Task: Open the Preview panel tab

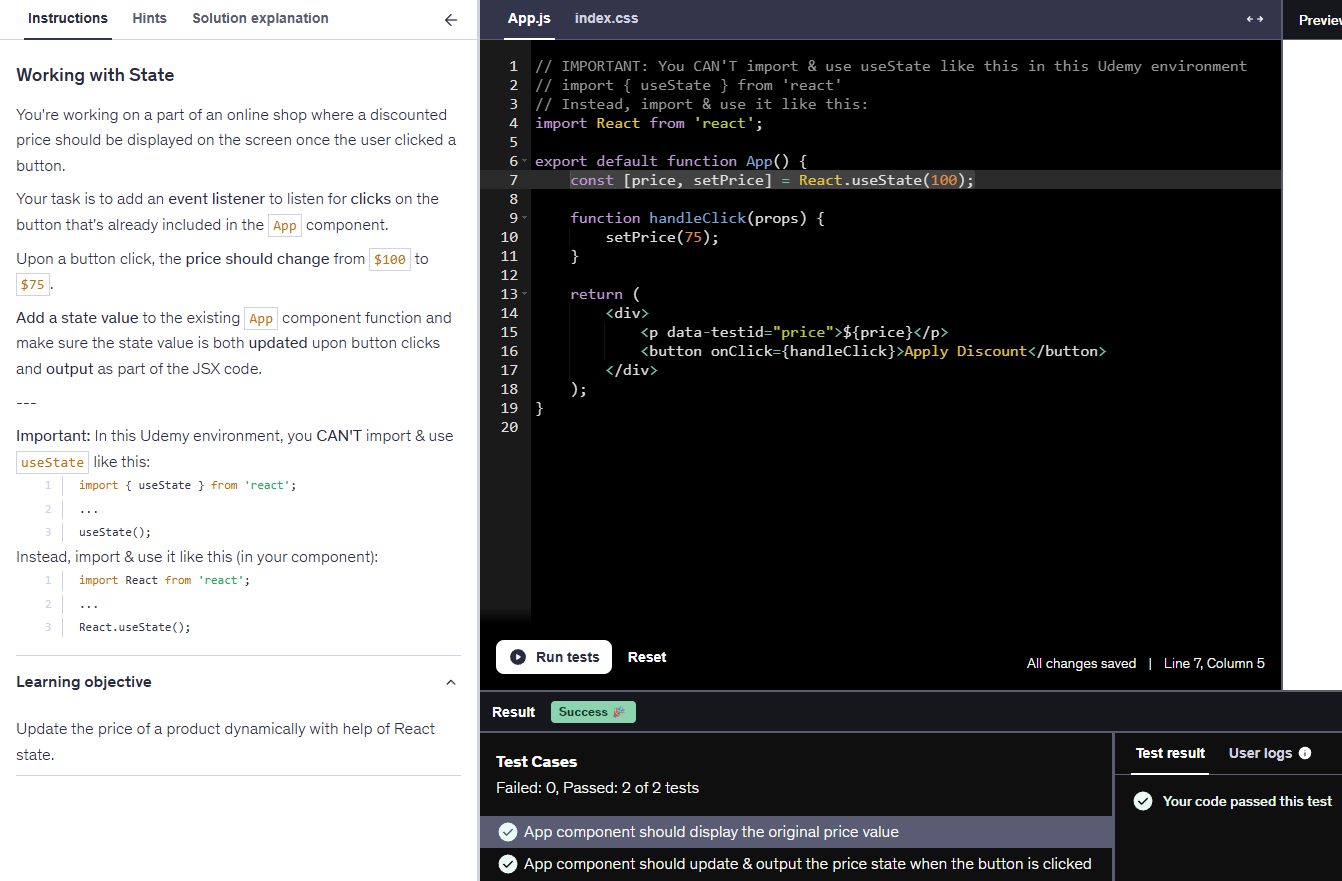Action: click(1318, 20)
